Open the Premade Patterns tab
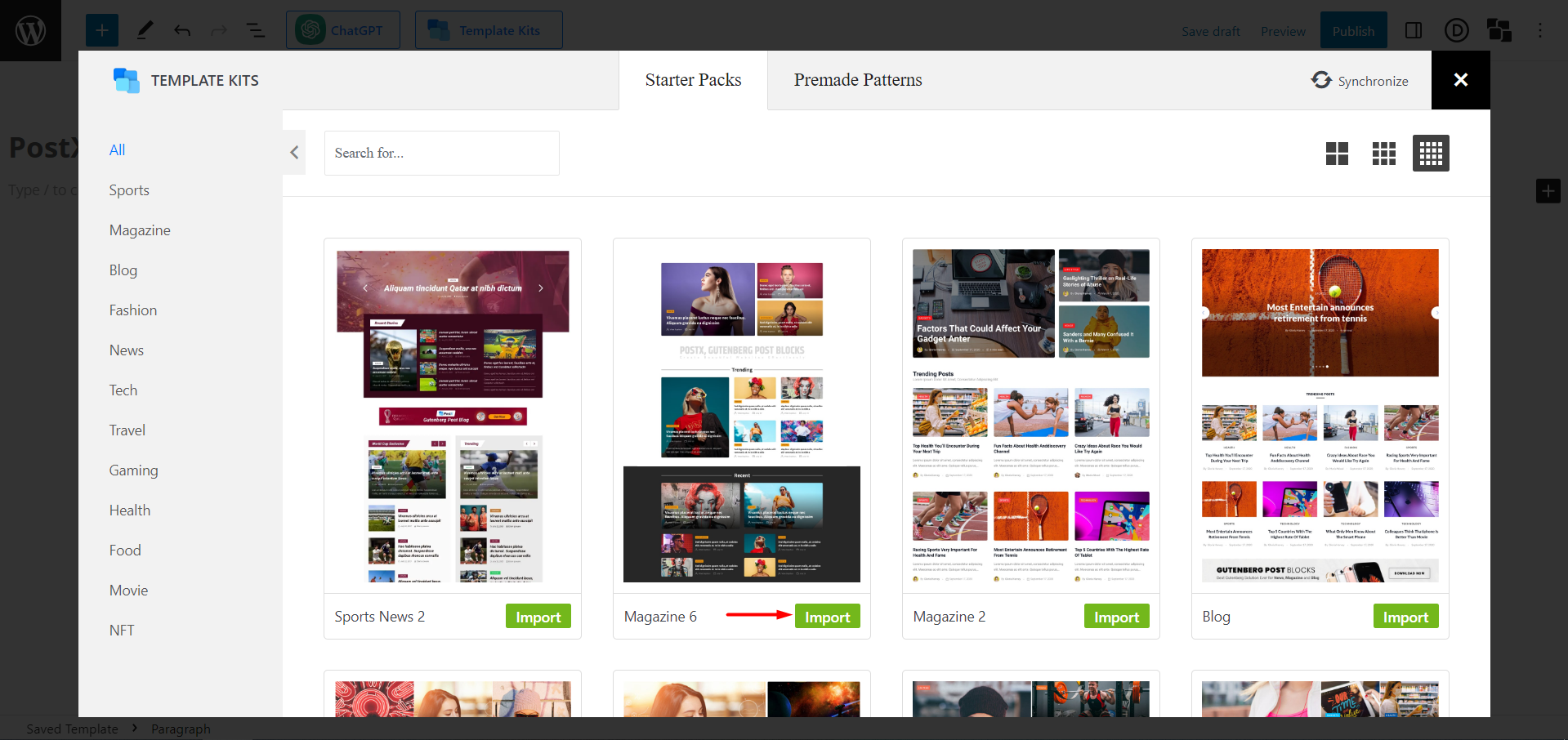 857,80
